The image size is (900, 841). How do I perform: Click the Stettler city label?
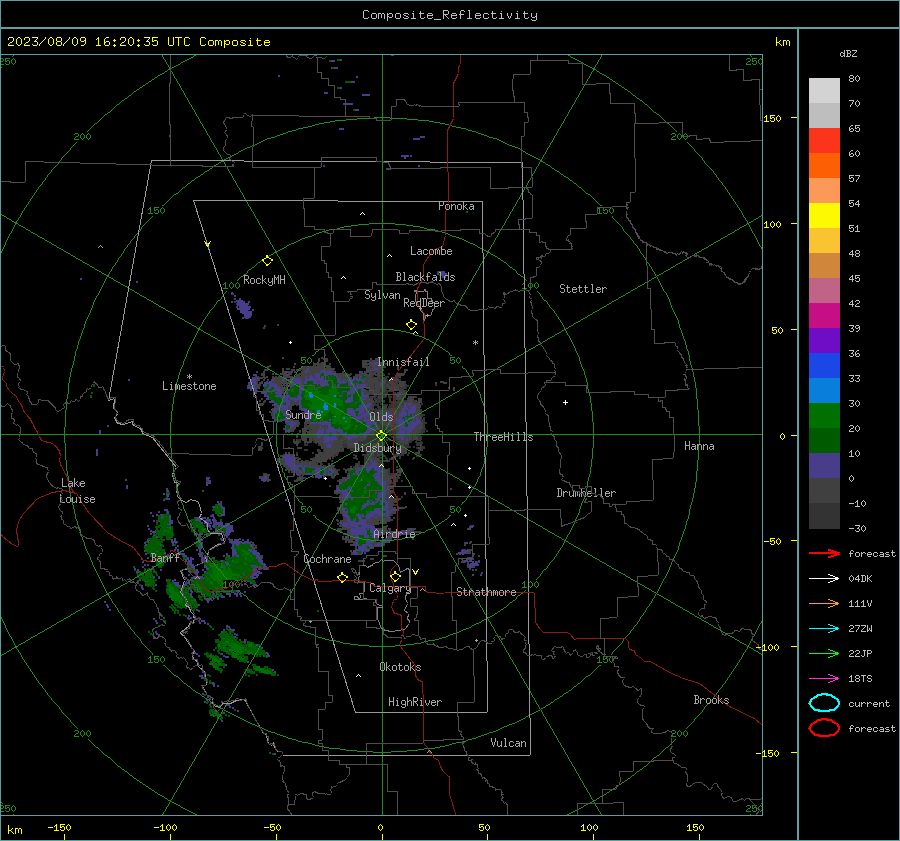click(583, 289)
